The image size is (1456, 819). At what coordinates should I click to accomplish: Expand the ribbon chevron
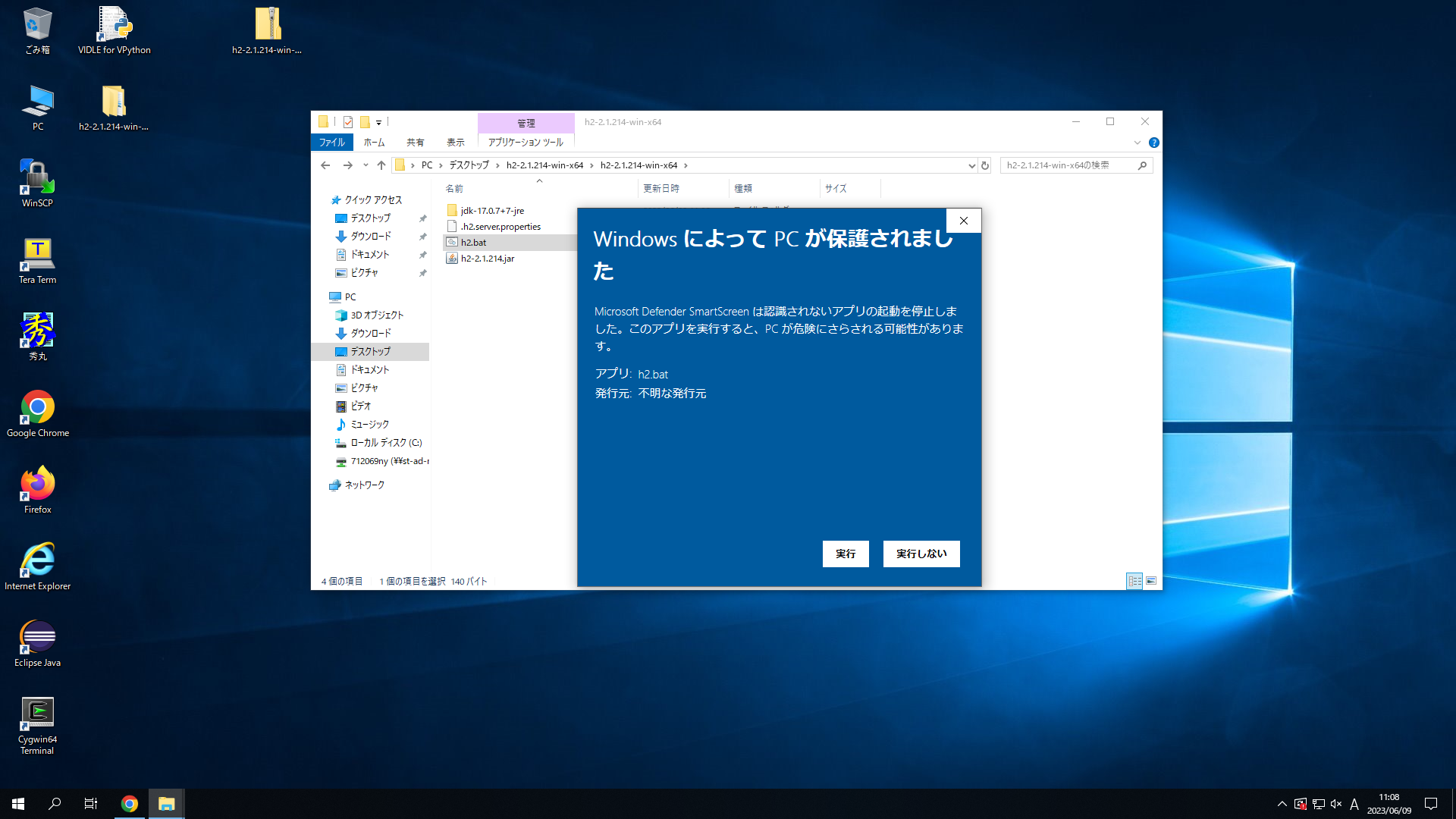pyautogui.click(x=1137, y=143)
